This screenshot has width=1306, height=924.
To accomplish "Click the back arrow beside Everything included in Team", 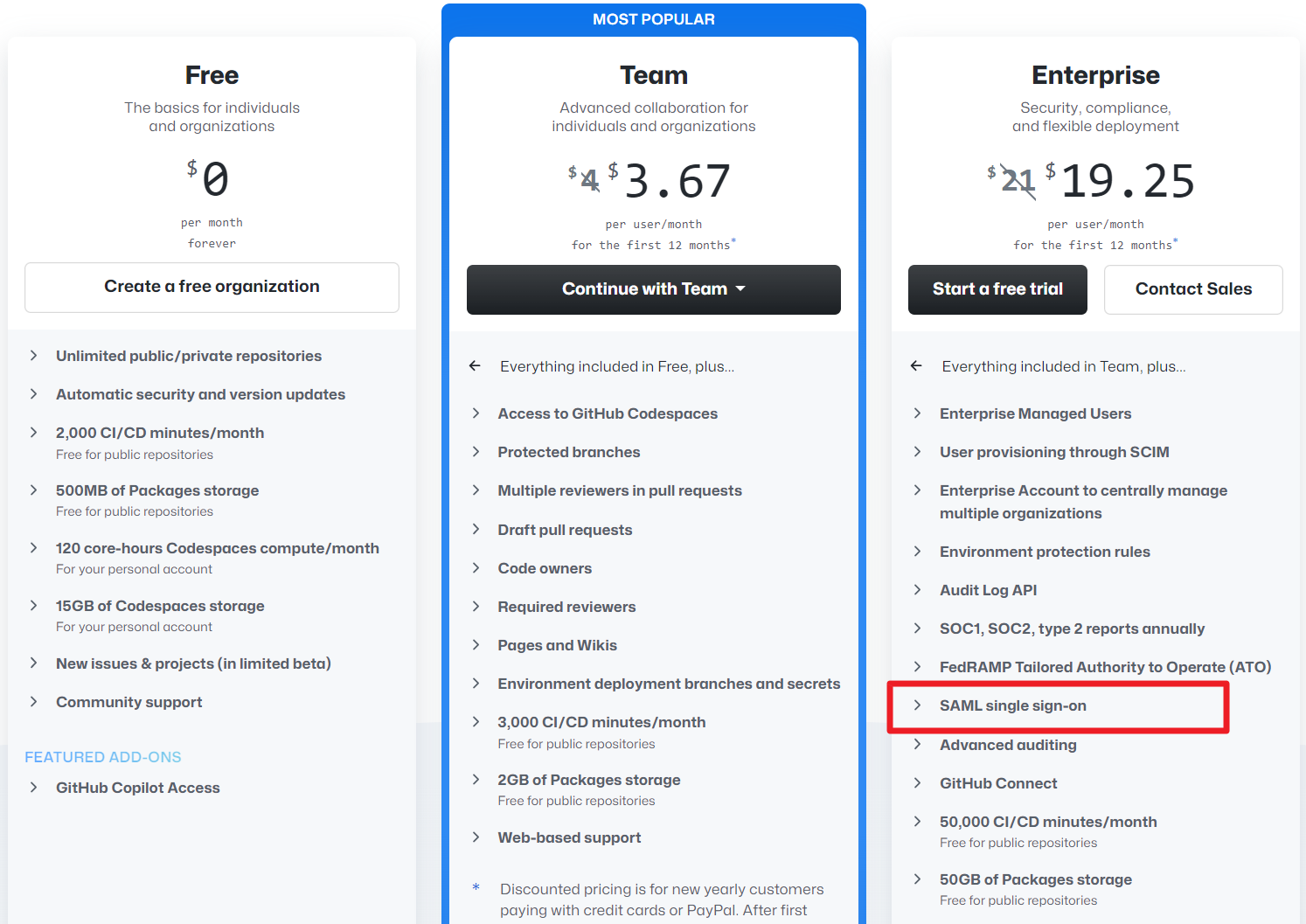I will [x=916, y=366].
